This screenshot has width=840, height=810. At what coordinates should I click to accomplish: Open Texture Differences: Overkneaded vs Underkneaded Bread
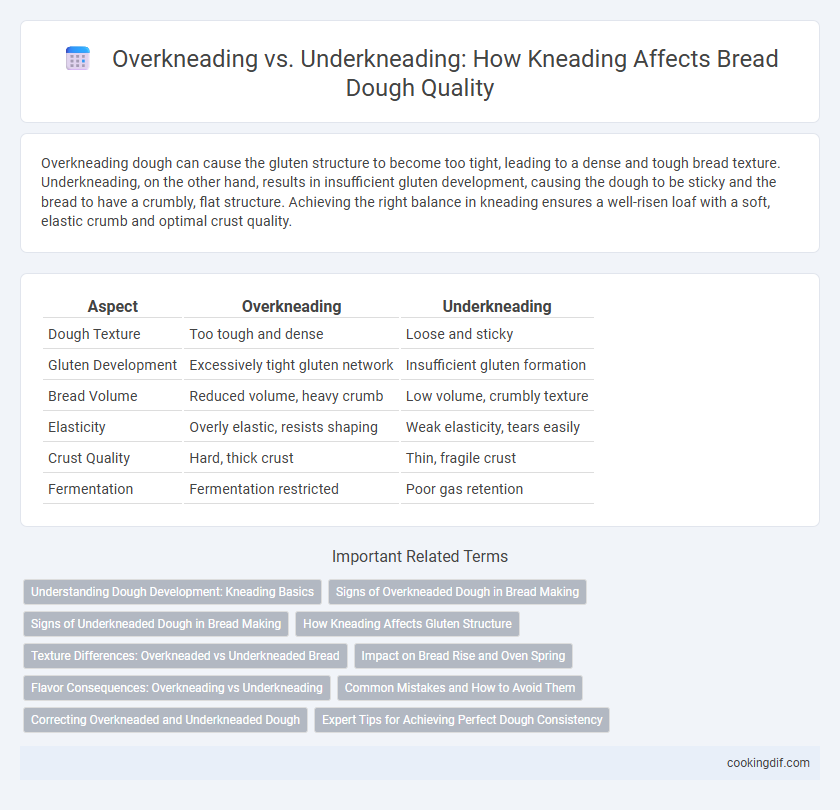point(185,656)
